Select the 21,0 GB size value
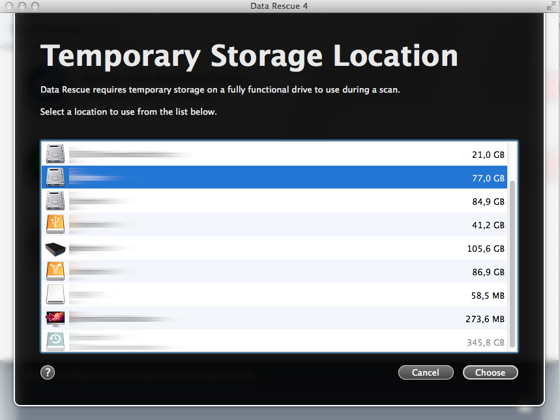 488,155
